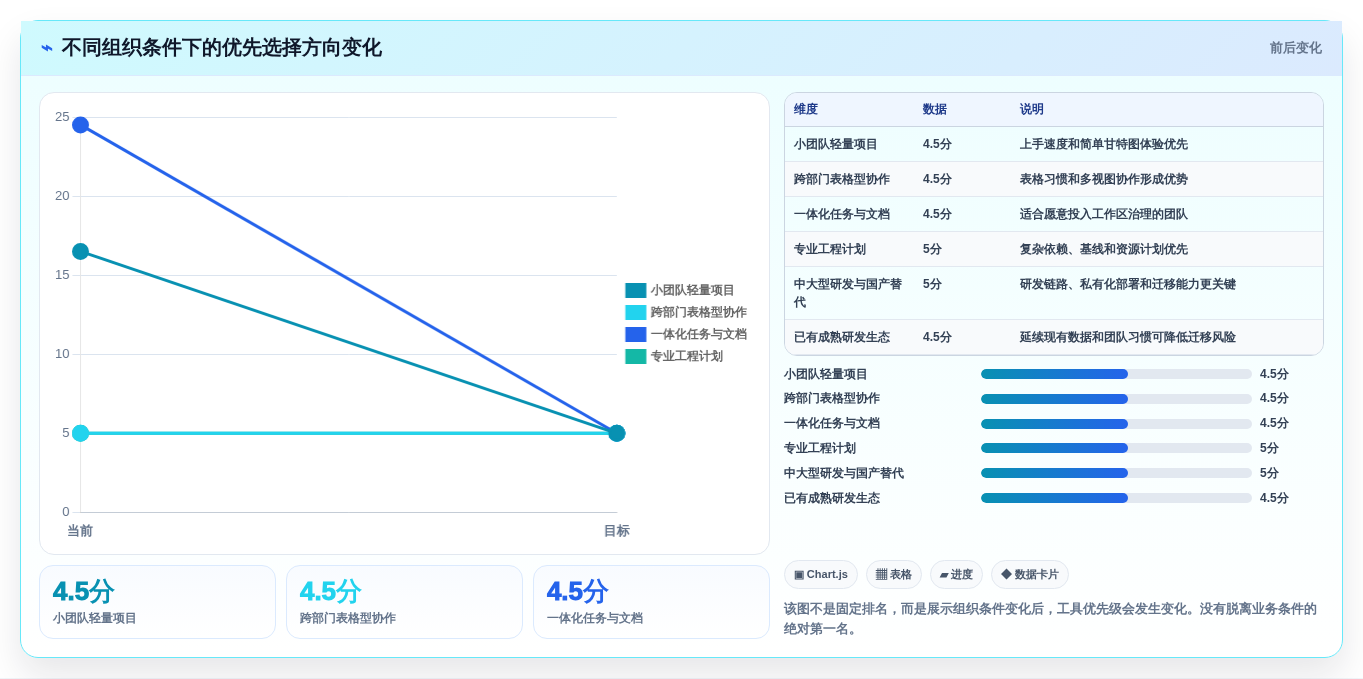Click the 专业工程计划 legend label

[686, 356]
